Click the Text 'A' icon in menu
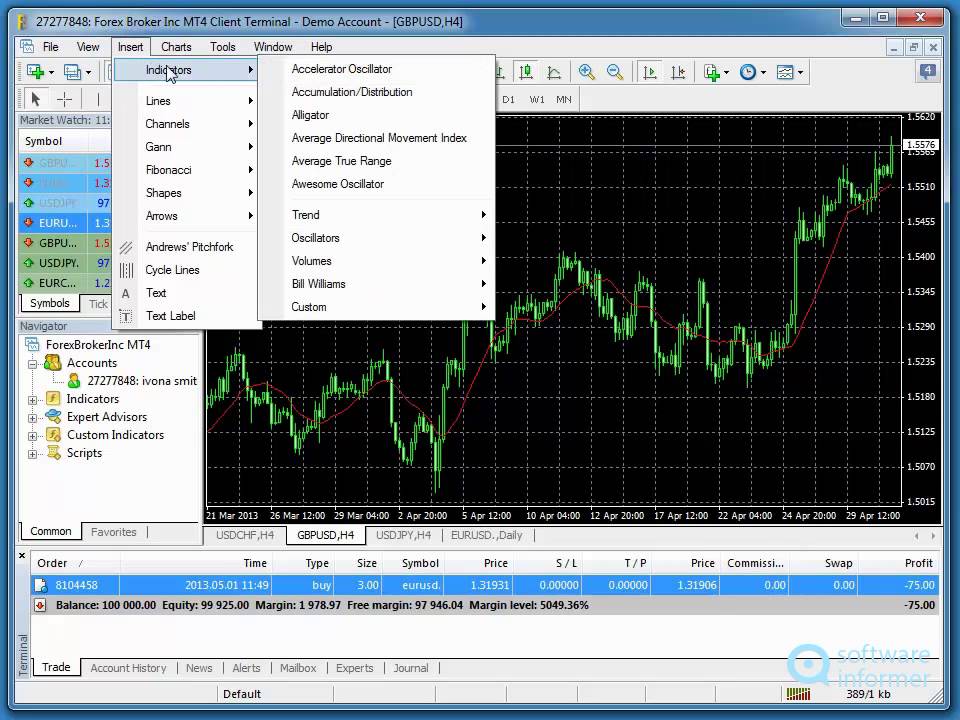 126,294
